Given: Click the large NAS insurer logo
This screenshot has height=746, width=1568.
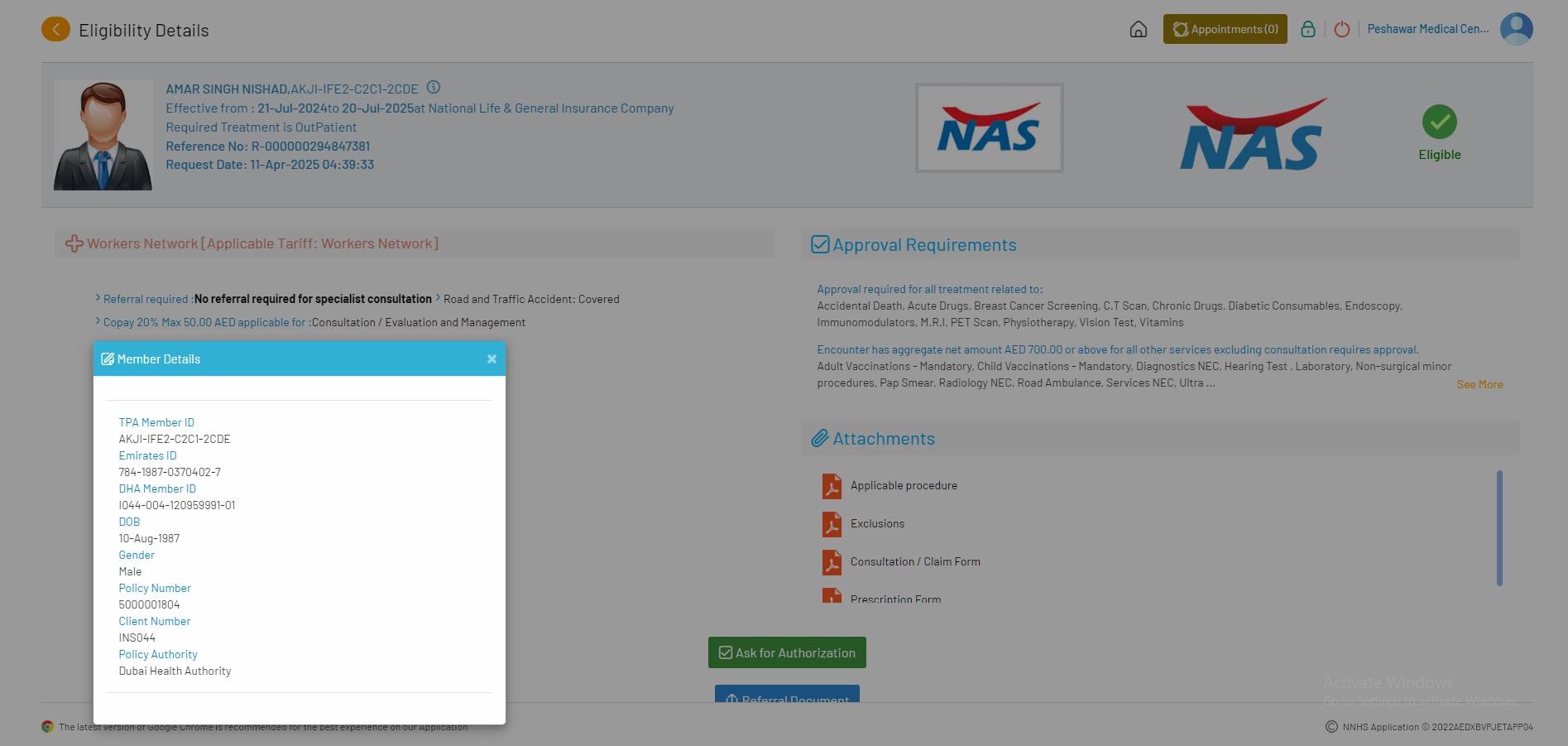Looking at the screenshot, I should (1254, 134).
